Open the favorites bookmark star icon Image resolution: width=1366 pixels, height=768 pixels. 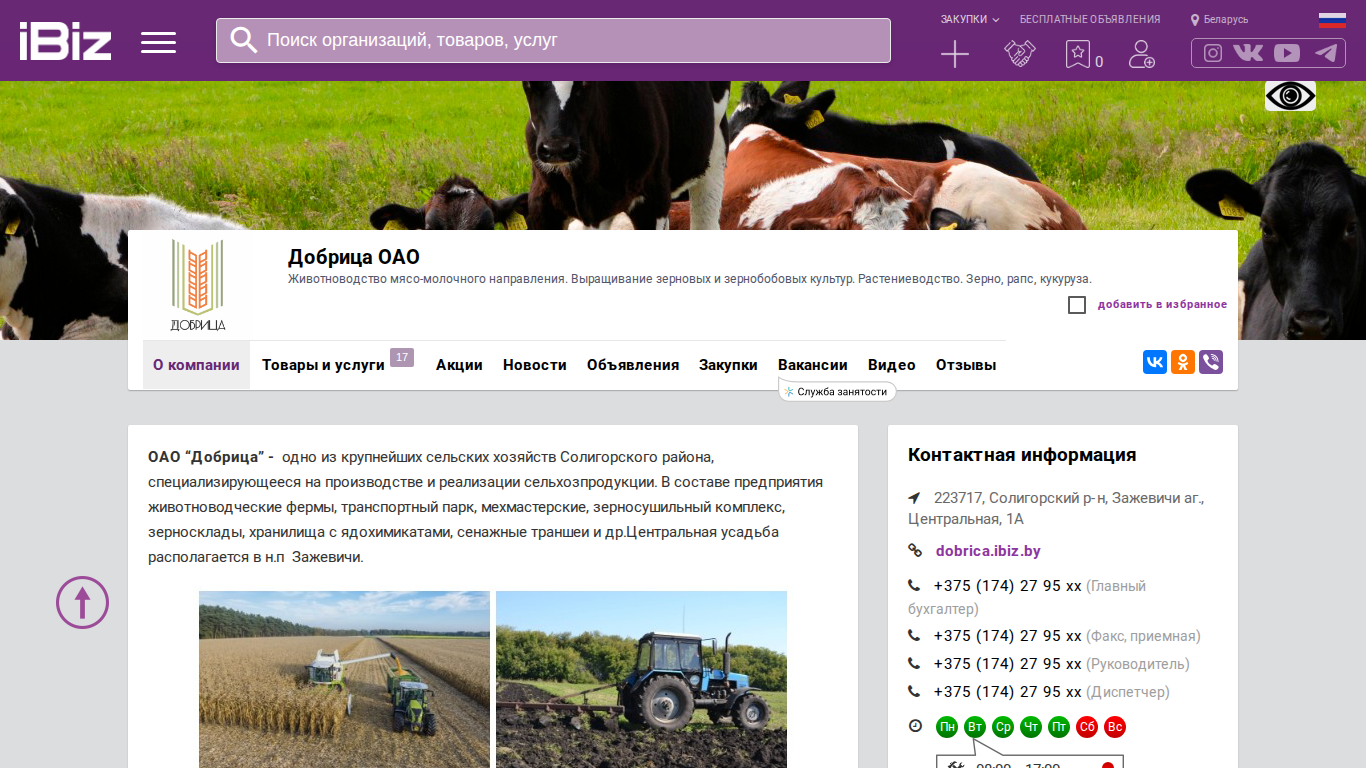(x=1078, y=54)
